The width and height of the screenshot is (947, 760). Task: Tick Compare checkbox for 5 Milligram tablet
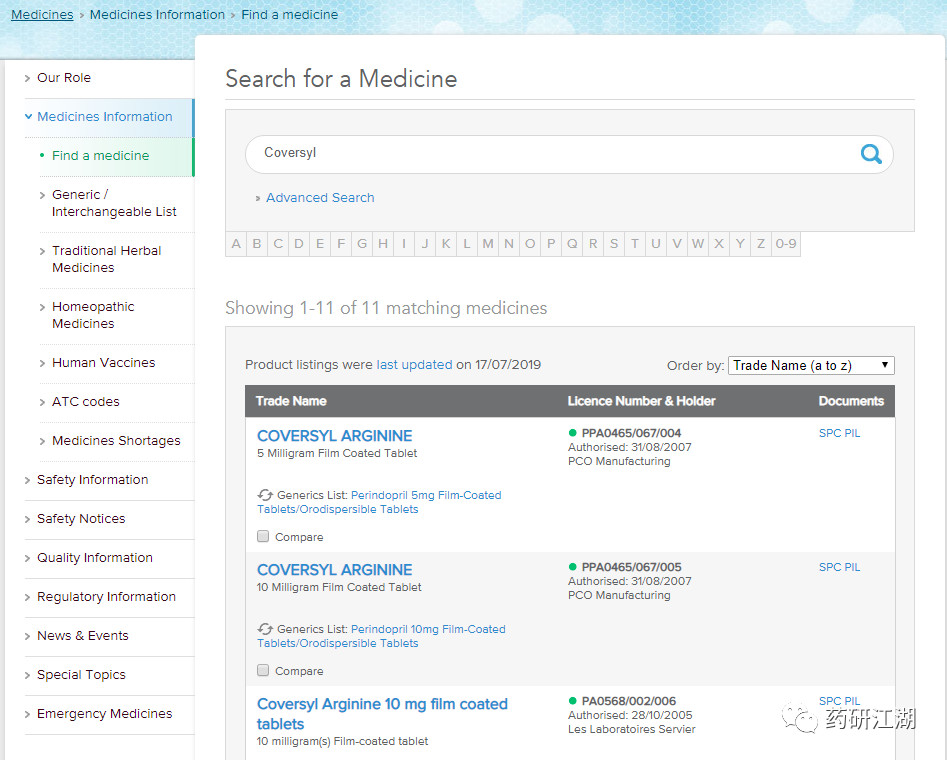[263, 537]
